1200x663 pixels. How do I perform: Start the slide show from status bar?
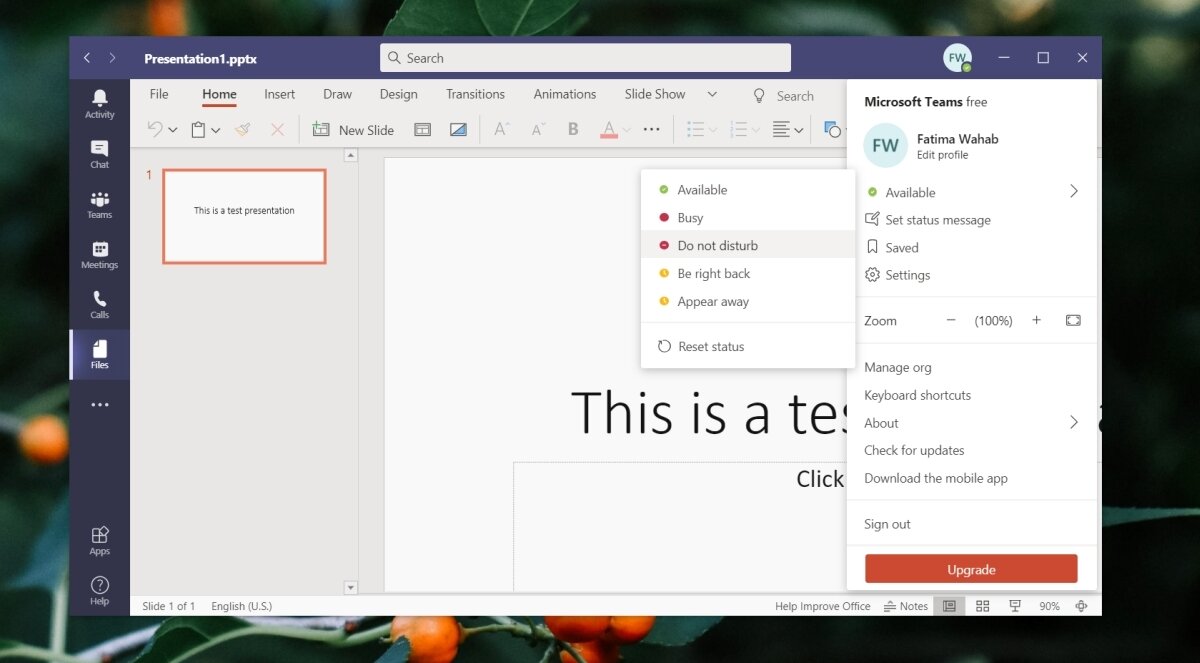1015,605
